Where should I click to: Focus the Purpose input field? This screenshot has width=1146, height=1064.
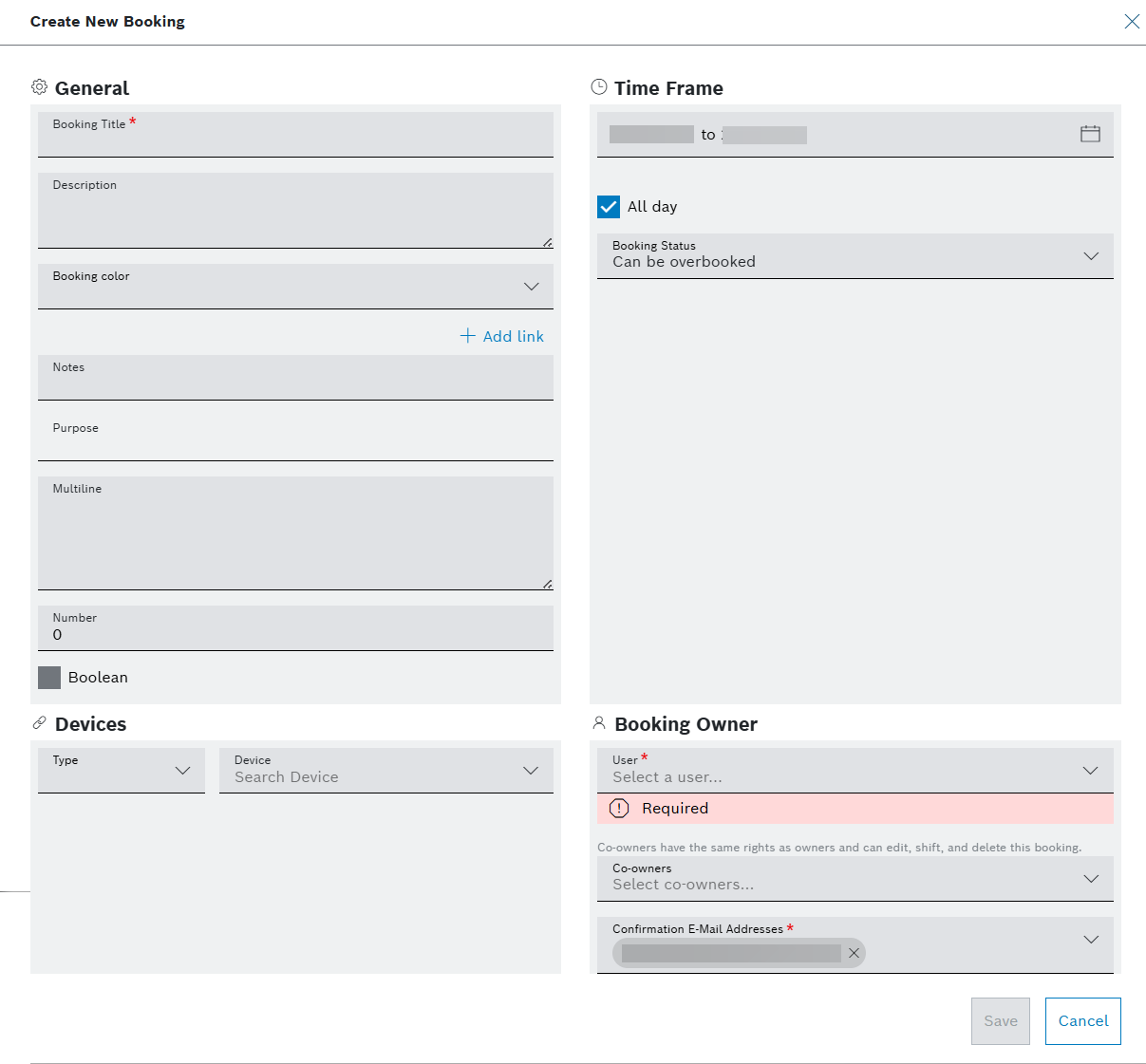tap(295, 439)
